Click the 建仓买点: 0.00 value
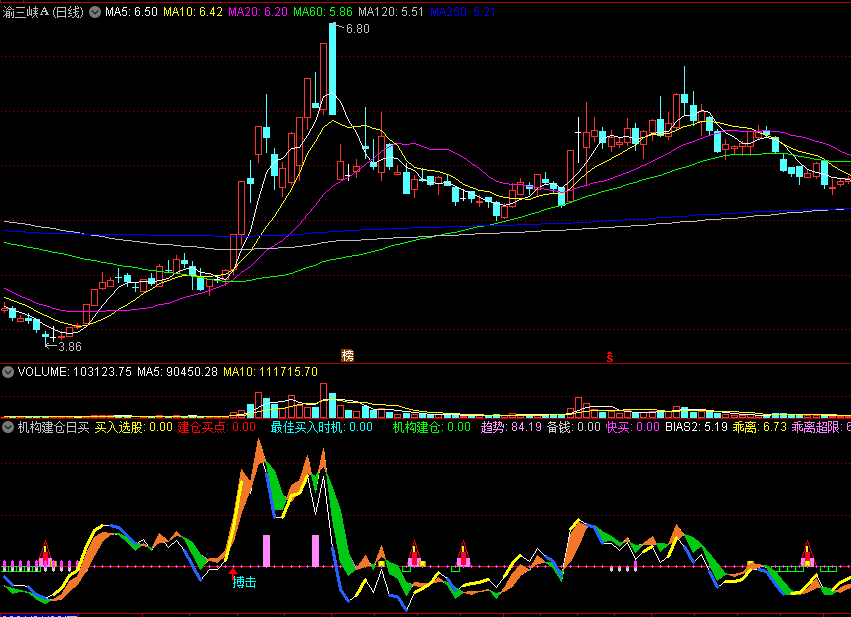 tap(217, 427)
